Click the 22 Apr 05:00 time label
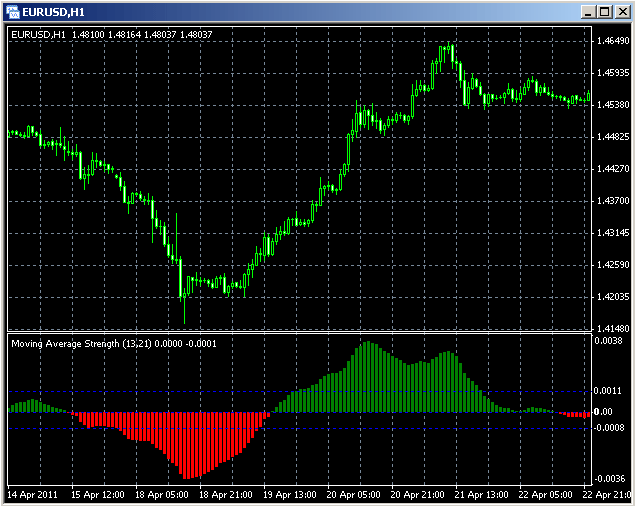Screen dimensions: 635x506 point(546,495)
